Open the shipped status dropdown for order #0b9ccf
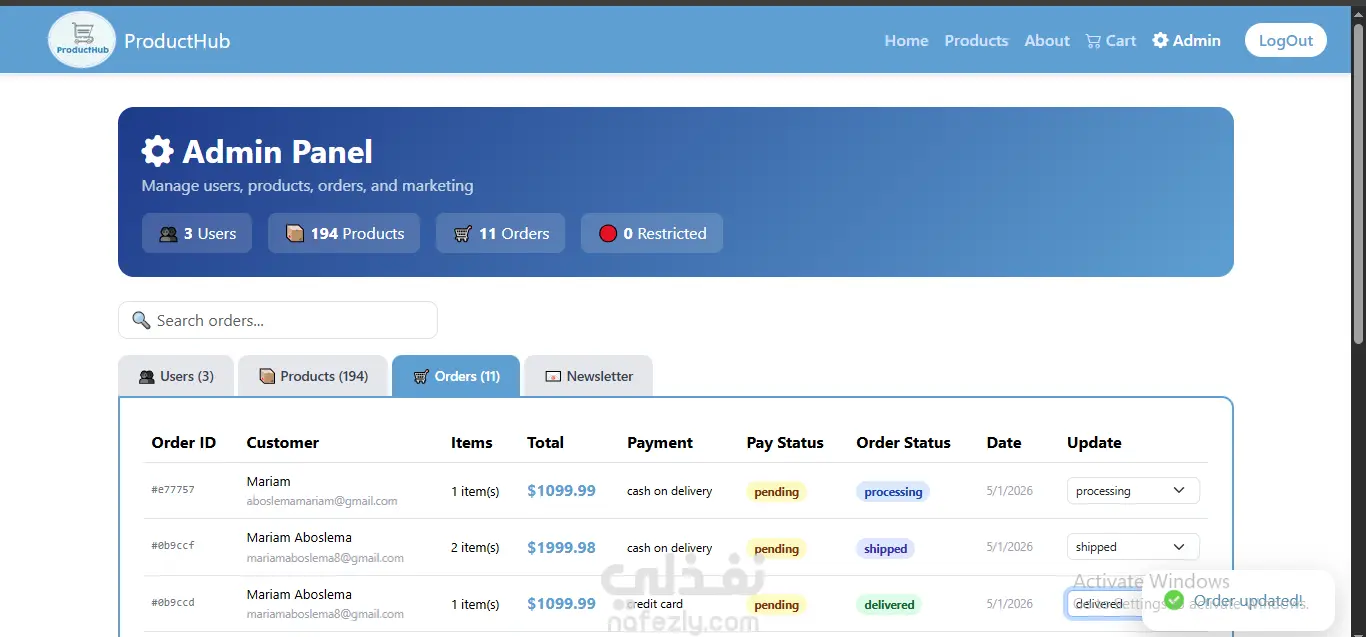 [x=1133, y=547]
